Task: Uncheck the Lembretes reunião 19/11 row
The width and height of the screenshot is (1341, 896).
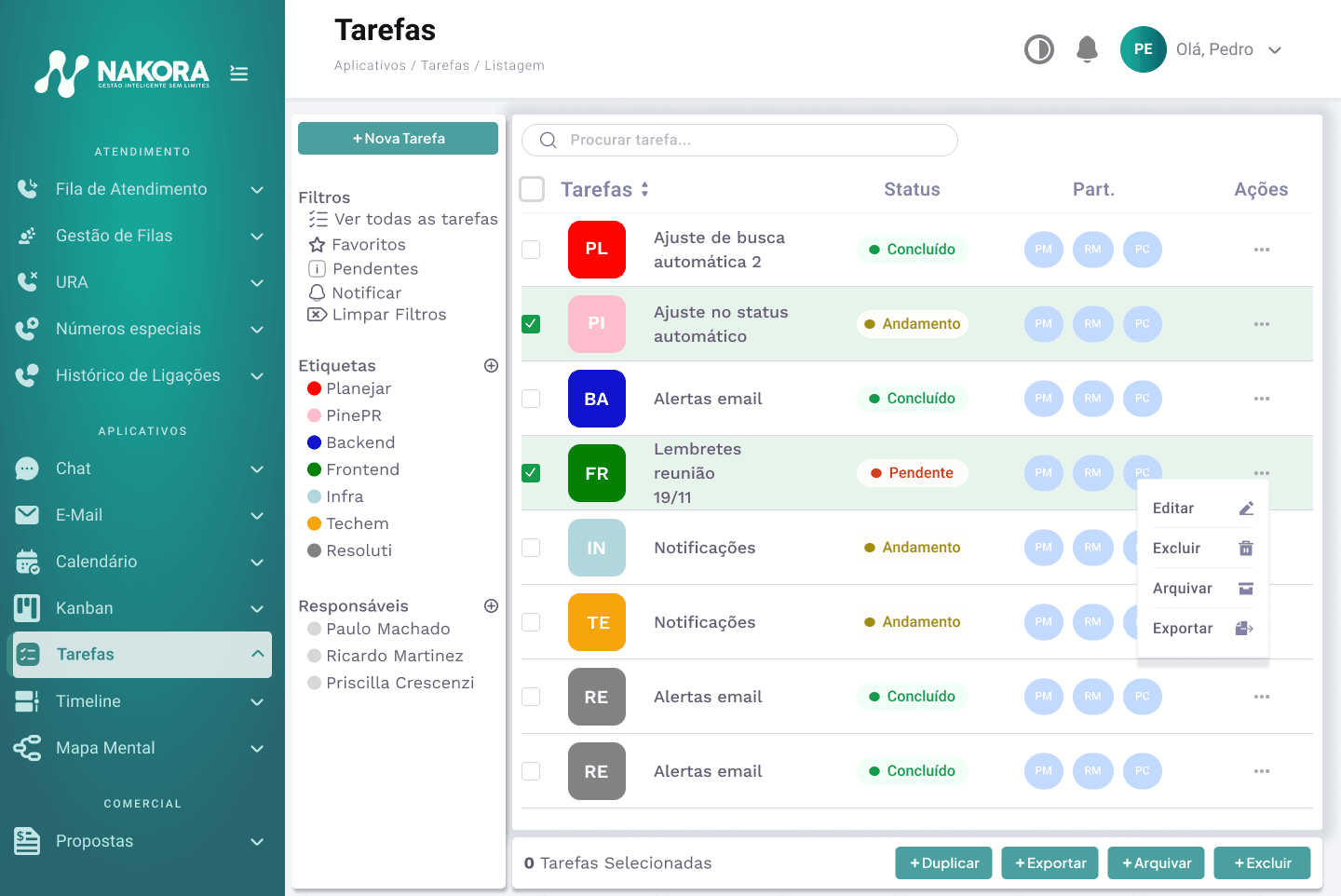Action: [531, 473]
